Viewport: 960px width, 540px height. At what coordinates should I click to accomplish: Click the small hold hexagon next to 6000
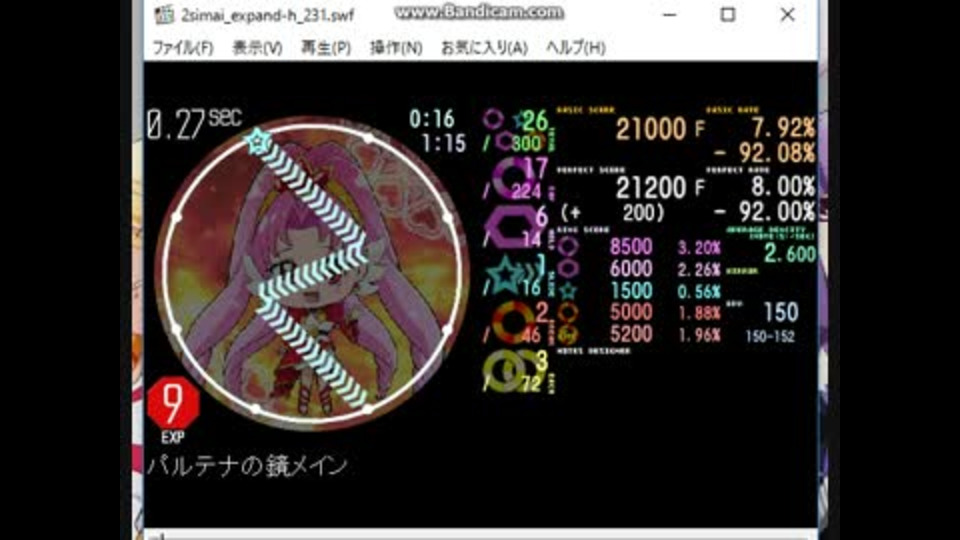568,269
